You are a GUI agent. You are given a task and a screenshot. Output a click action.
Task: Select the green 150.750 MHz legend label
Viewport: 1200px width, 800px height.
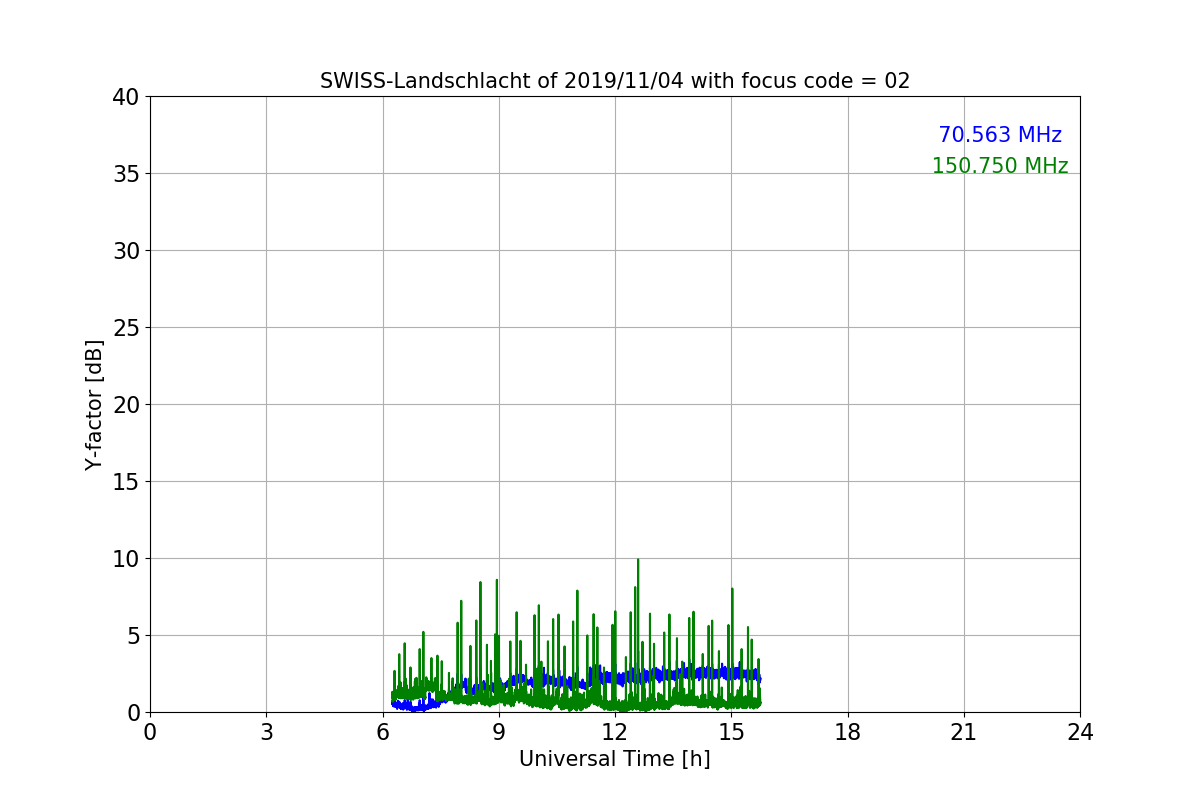[x=1000, y=166]
